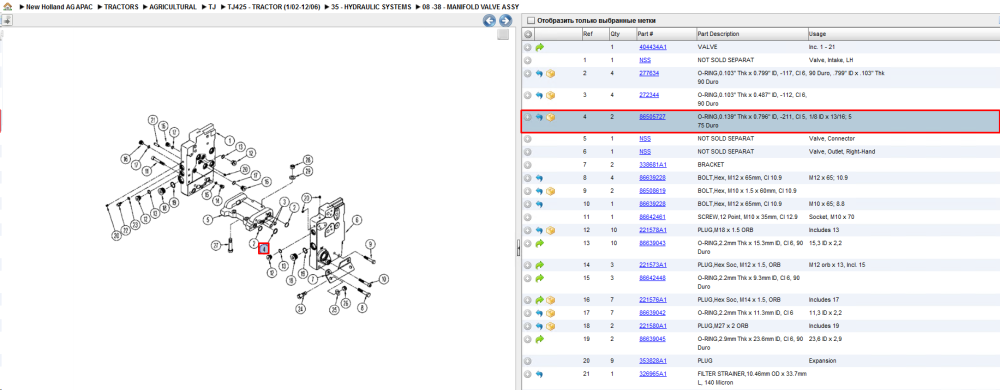The width and height of the screenshot is (1000, 390).
Task: Open TRACTORS breadcrumb
Action: [121, 6]
